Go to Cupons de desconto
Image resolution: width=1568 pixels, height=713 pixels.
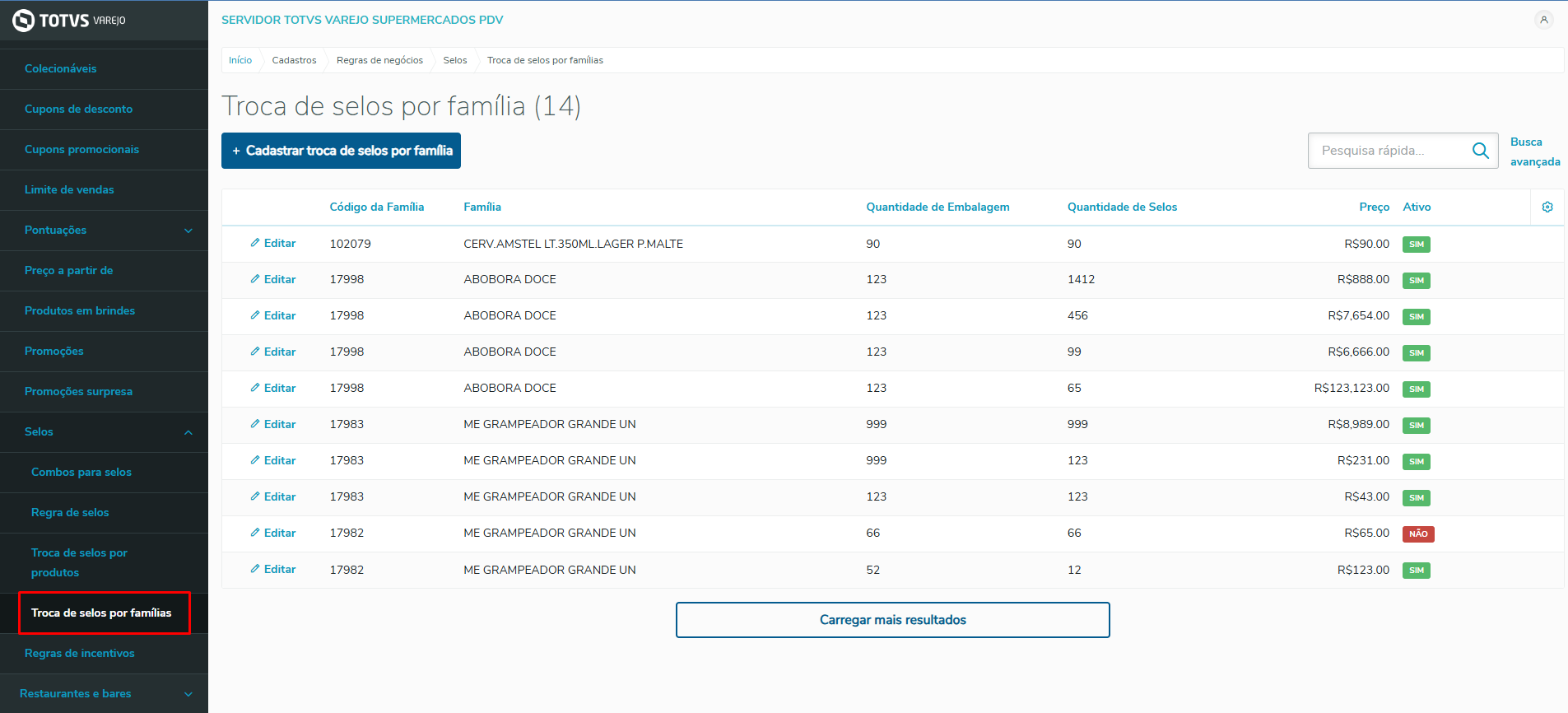pos(79,110)
